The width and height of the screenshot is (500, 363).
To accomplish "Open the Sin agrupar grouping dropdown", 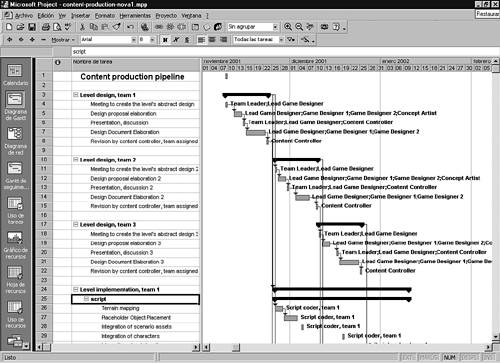I will pos(275,27).
